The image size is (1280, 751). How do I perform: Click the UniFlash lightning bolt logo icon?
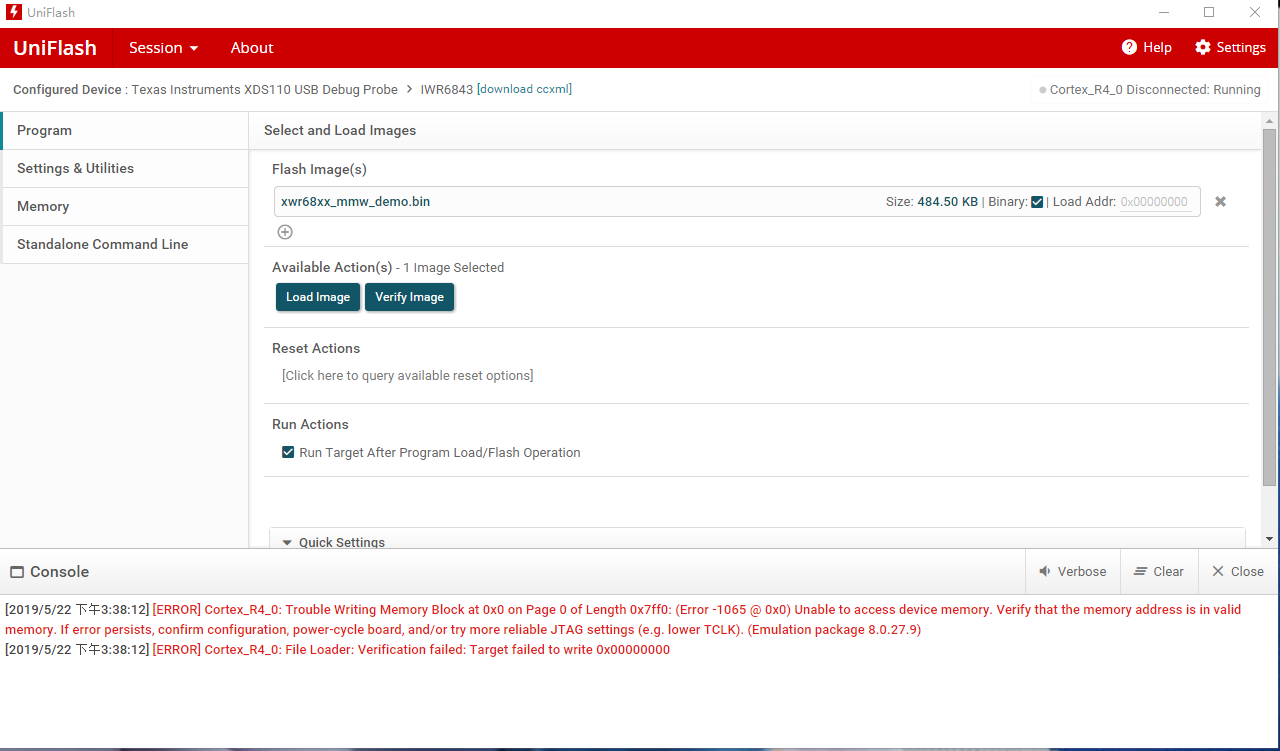(11, 12)
